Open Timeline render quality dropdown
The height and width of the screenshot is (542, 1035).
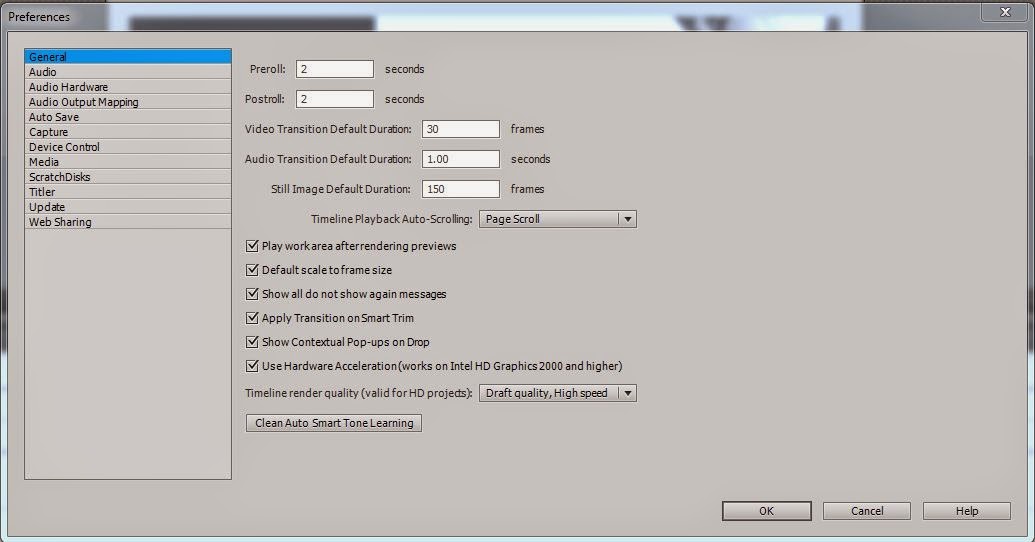coord(558,393)
